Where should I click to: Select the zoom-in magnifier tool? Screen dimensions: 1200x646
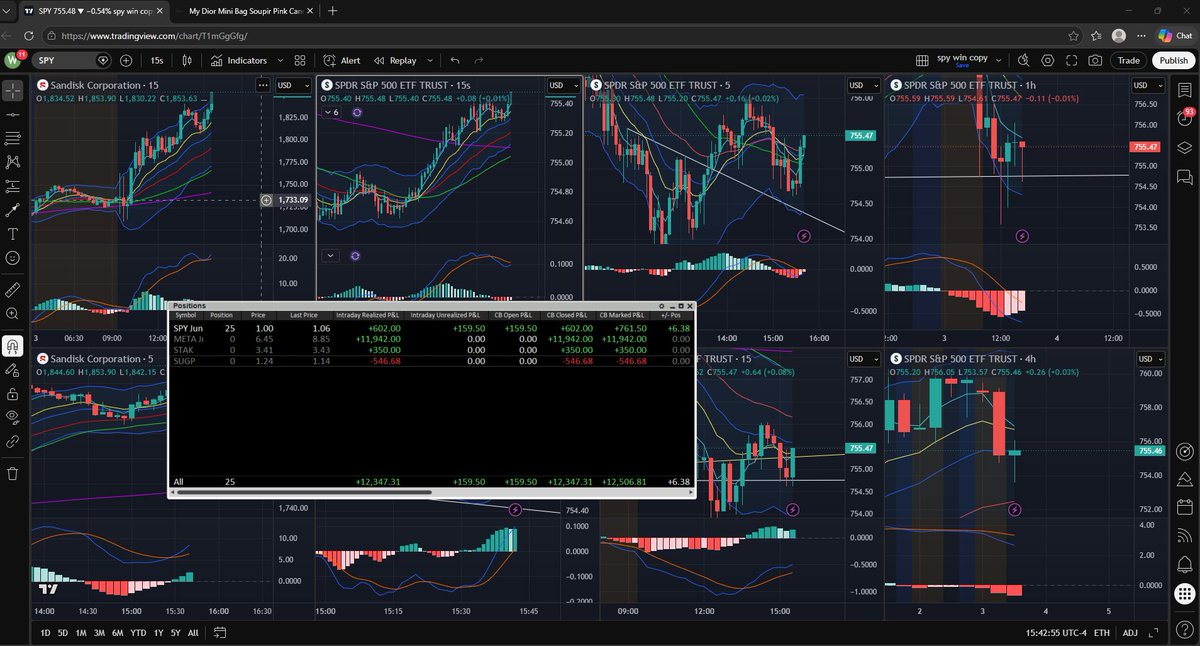[13, 314]
